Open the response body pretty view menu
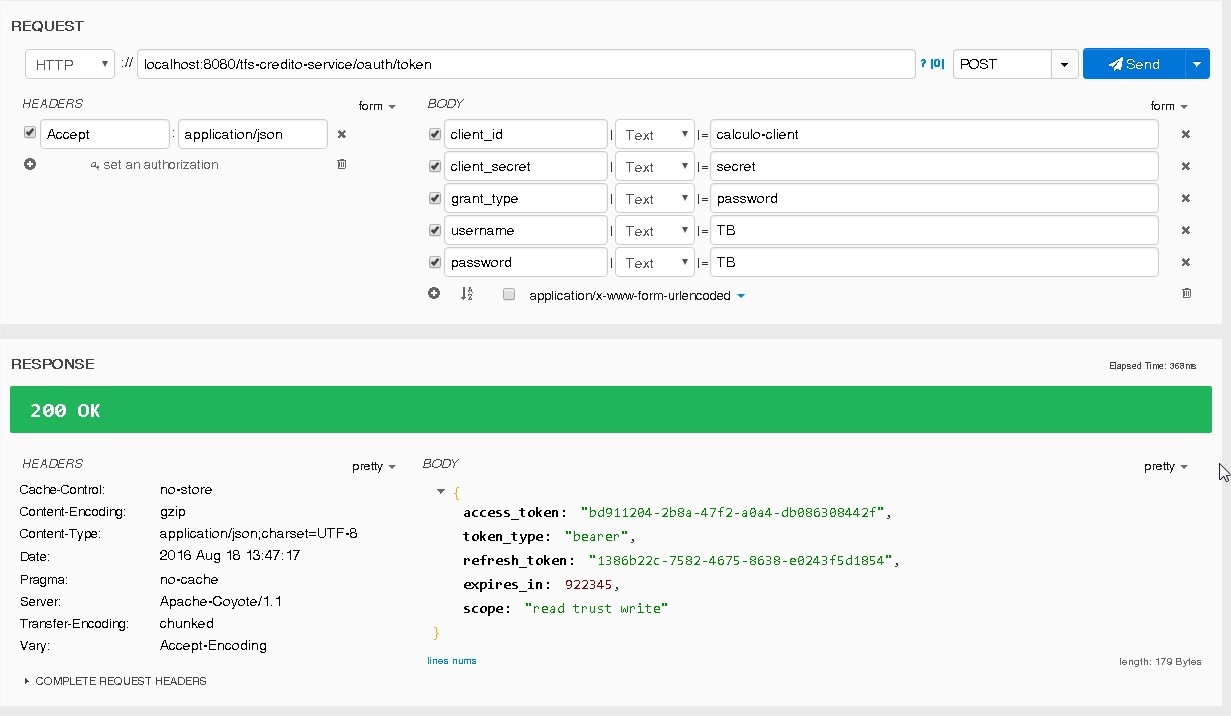The width and height of the screenshot is (1231, 716). click(x=1165, y=466)
